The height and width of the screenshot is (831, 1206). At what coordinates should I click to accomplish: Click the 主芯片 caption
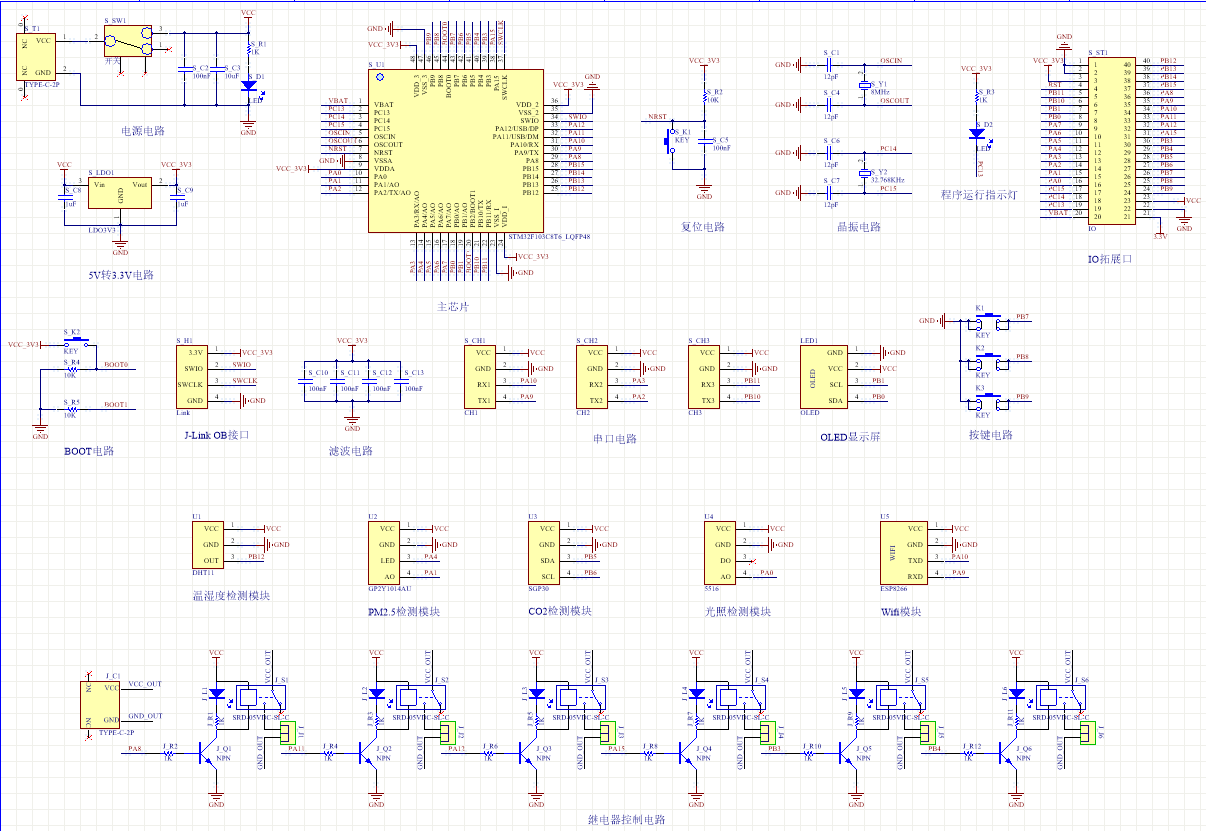(x=453, y=306)
